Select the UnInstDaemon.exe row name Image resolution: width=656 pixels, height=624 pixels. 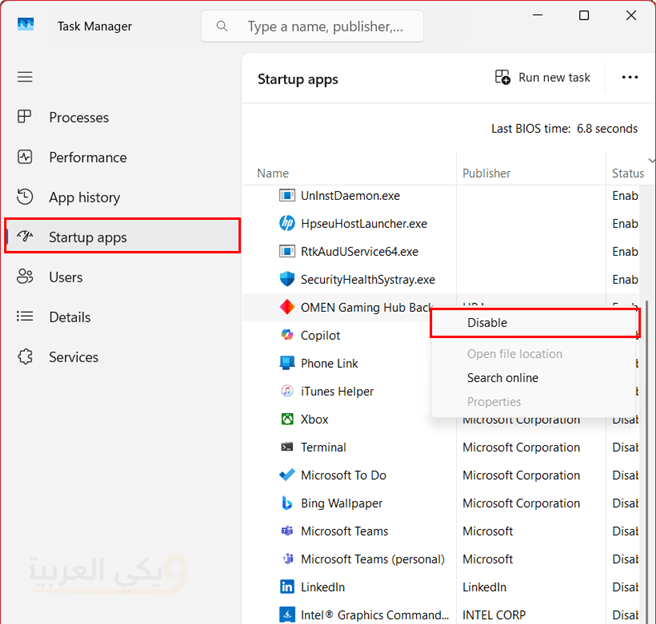(350, 195)
